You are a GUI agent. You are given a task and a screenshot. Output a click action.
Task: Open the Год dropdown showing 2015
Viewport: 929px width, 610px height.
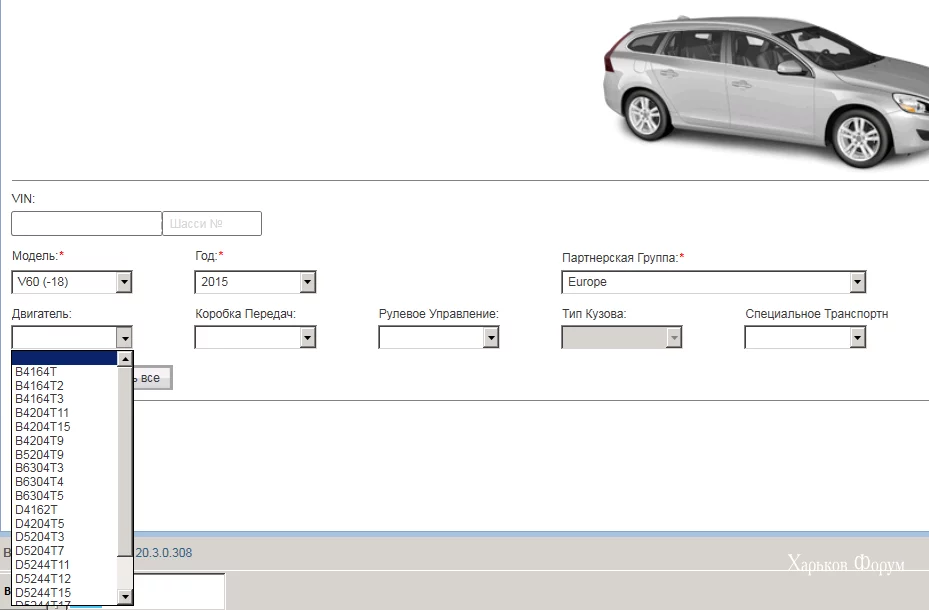click(255, 282)
